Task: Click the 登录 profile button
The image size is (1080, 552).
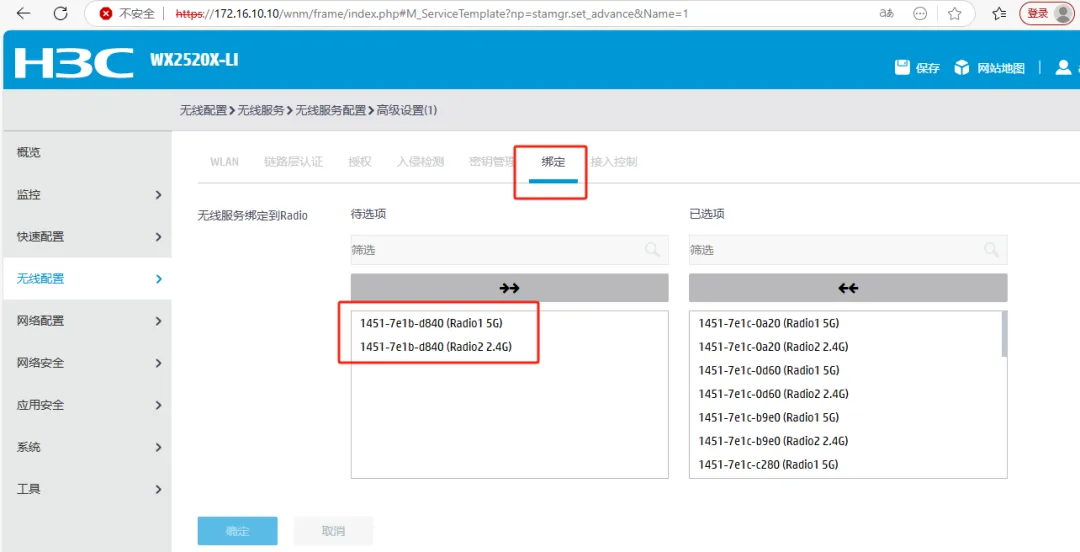Action: coord(1046,14)
